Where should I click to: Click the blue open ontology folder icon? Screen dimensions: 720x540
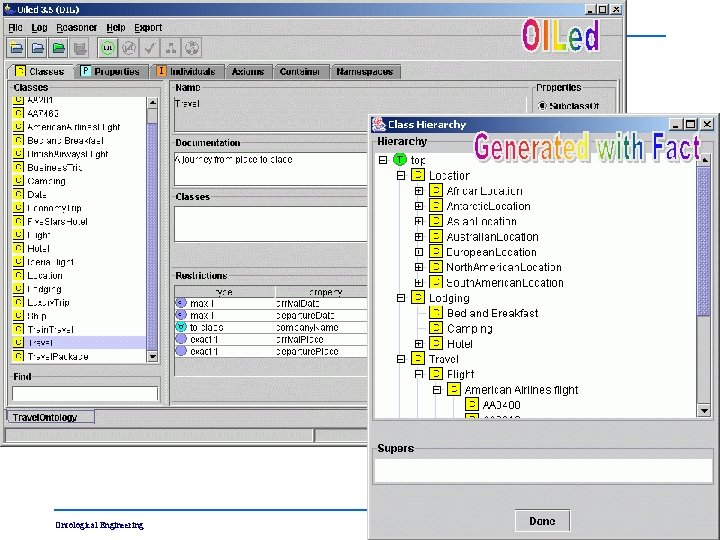click(38, 48)
